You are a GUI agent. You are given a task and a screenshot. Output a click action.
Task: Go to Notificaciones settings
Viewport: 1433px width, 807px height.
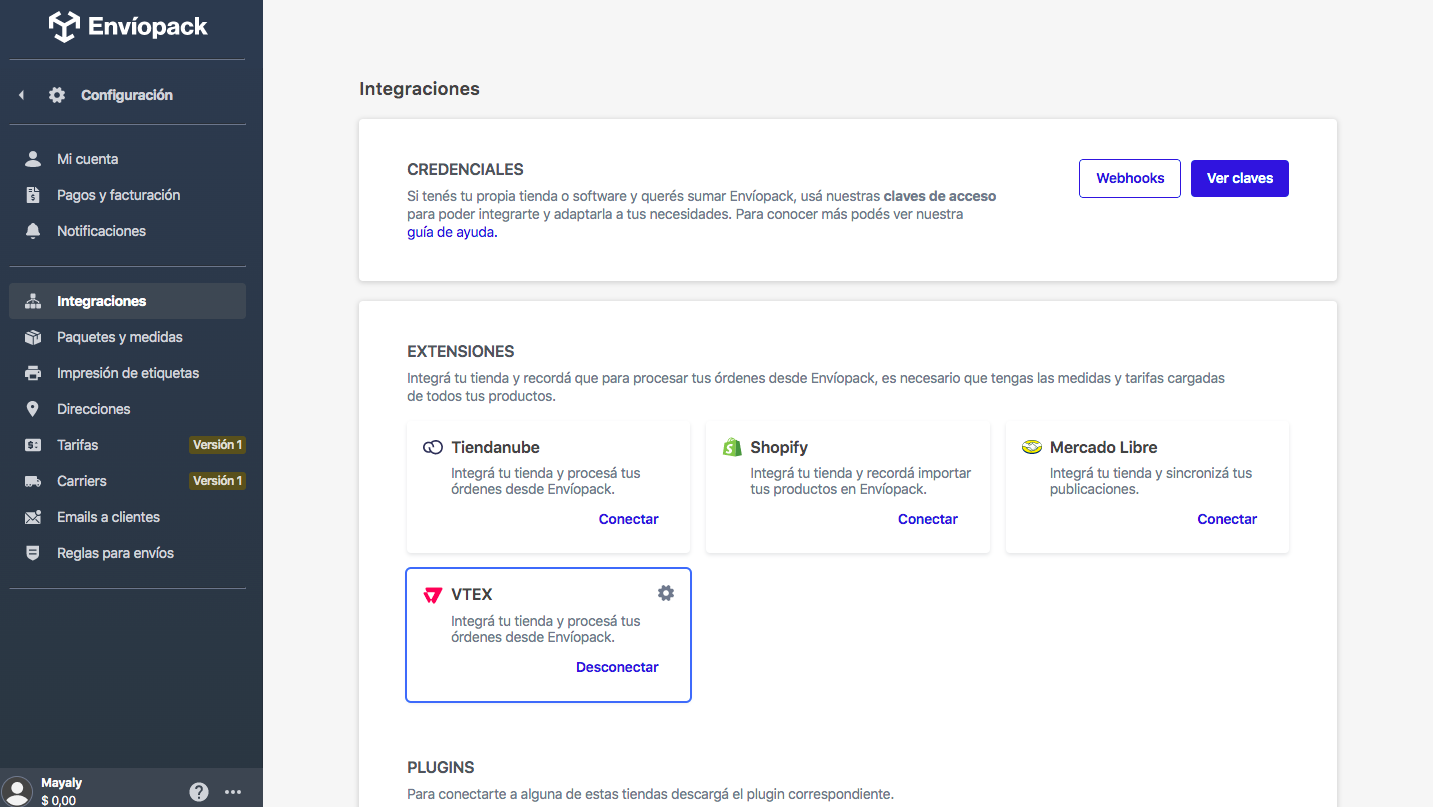point(128,231)
